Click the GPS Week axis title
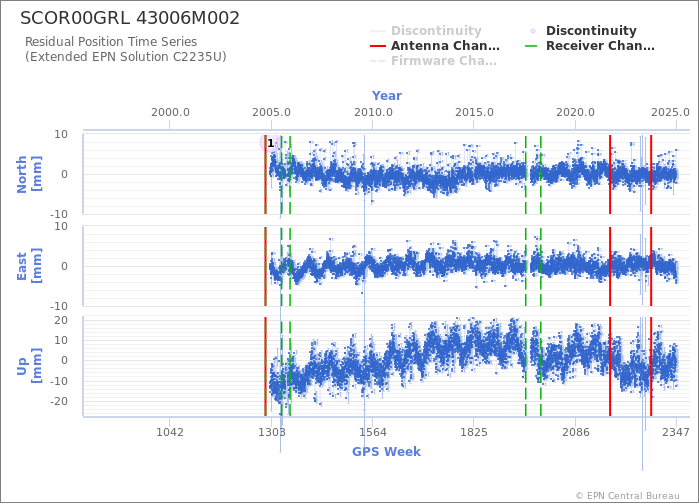This screenshot has width=700, height=504. pos(386,451)
